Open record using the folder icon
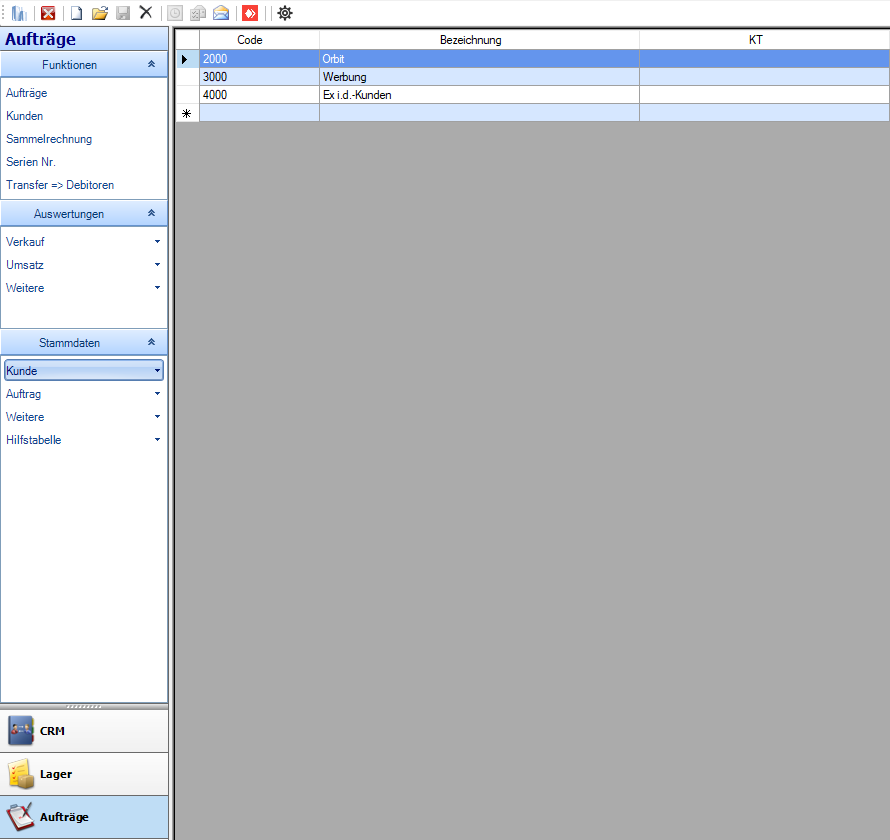The height and width of the screenshot is (840, 890). [x=100, y=12]
